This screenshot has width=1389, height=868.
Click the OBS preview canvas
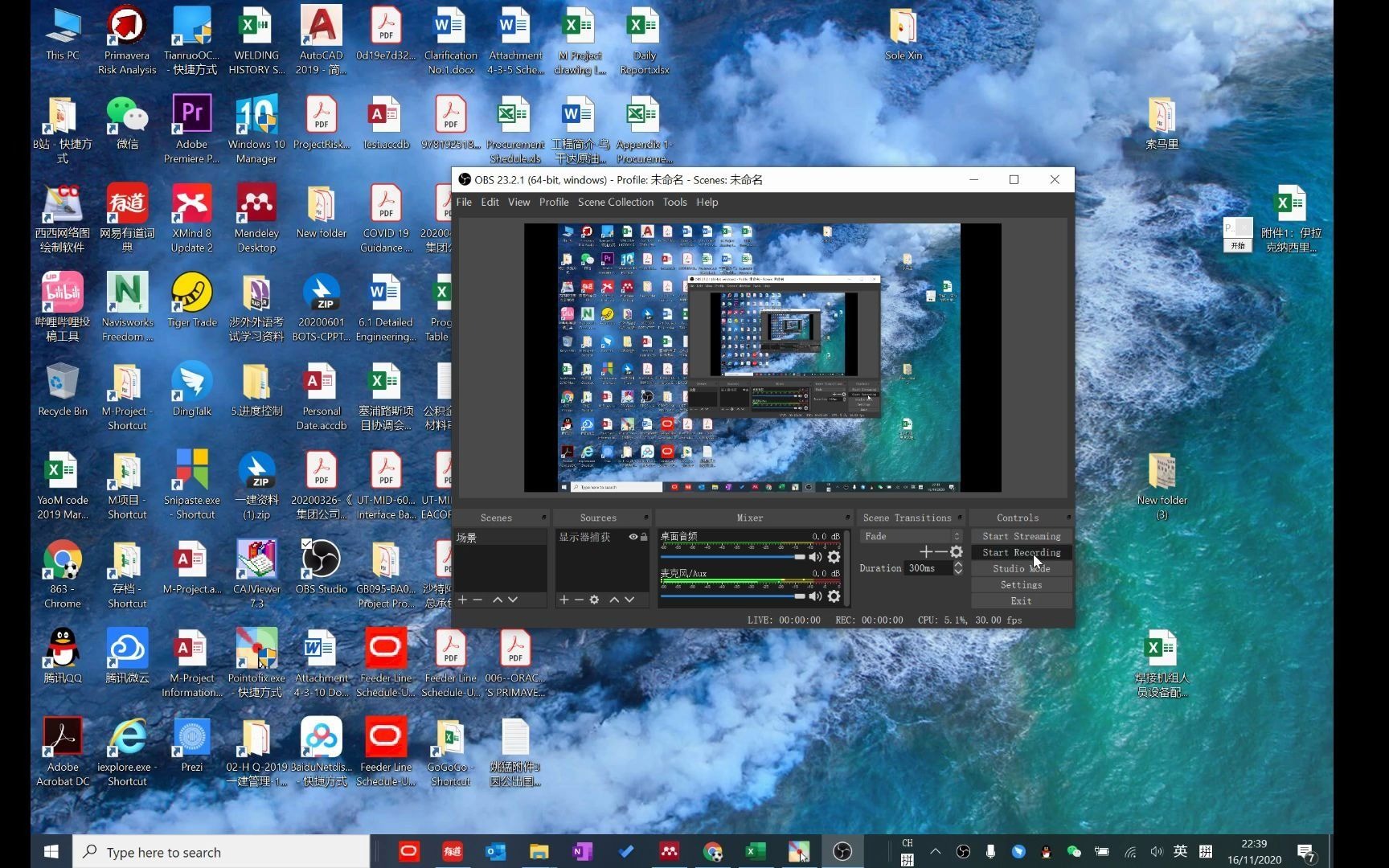pyautogui.click(x=762, y=358)
